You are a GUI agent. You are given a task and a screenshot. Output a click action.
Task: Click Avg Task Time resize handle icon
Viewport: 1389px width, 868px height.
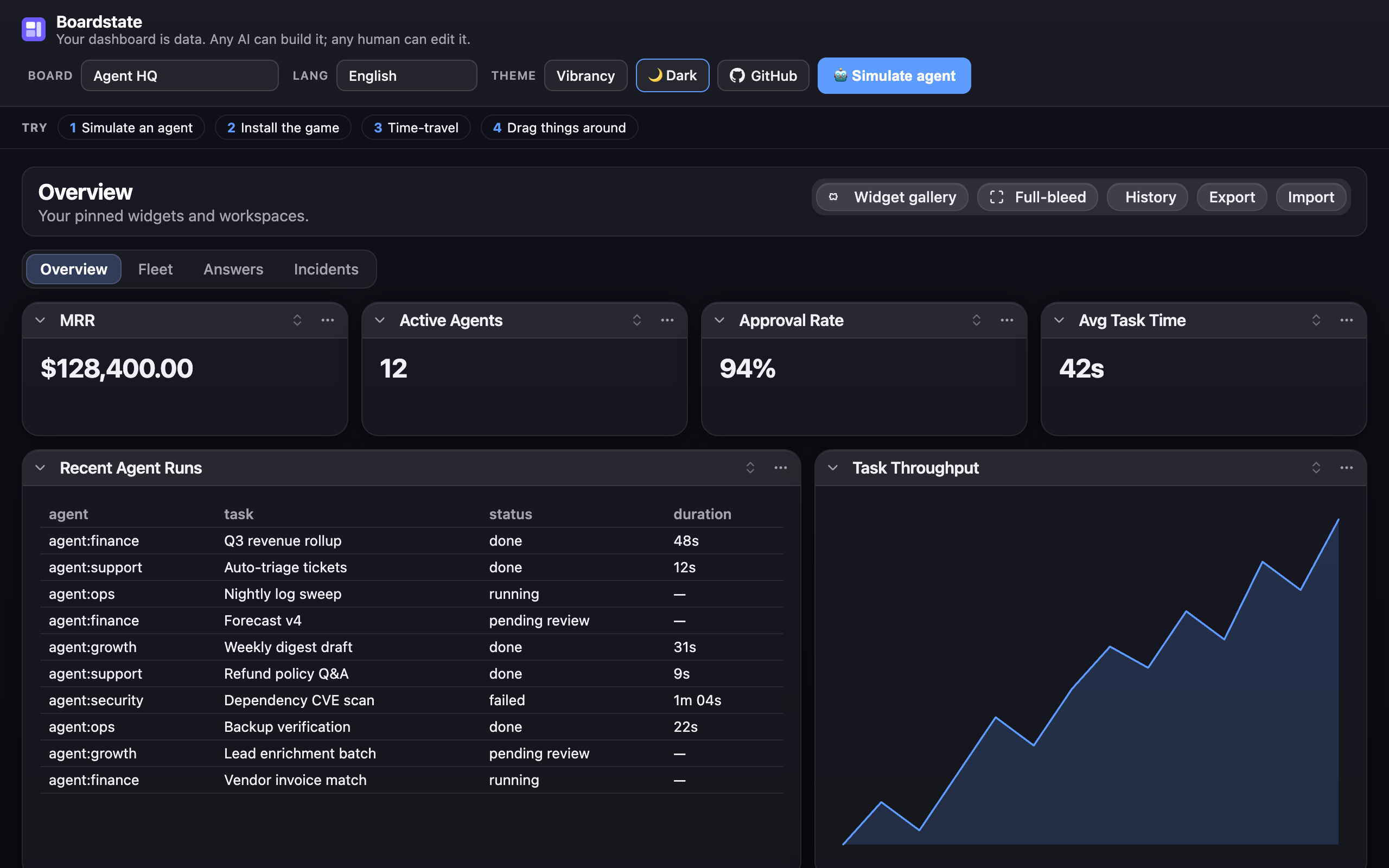point(1316,320)
